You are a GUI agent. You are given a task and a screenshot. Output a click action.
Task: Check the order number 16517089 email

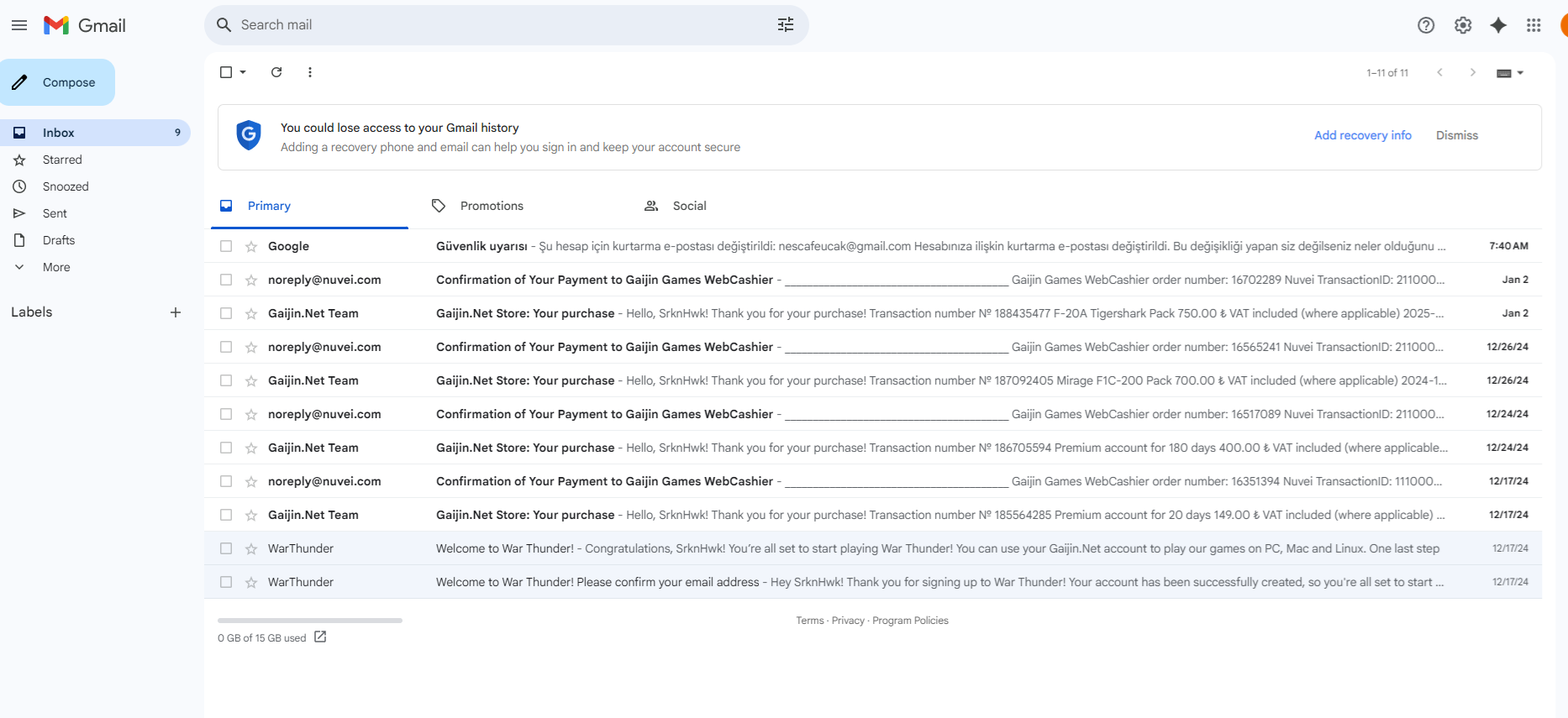226,414
